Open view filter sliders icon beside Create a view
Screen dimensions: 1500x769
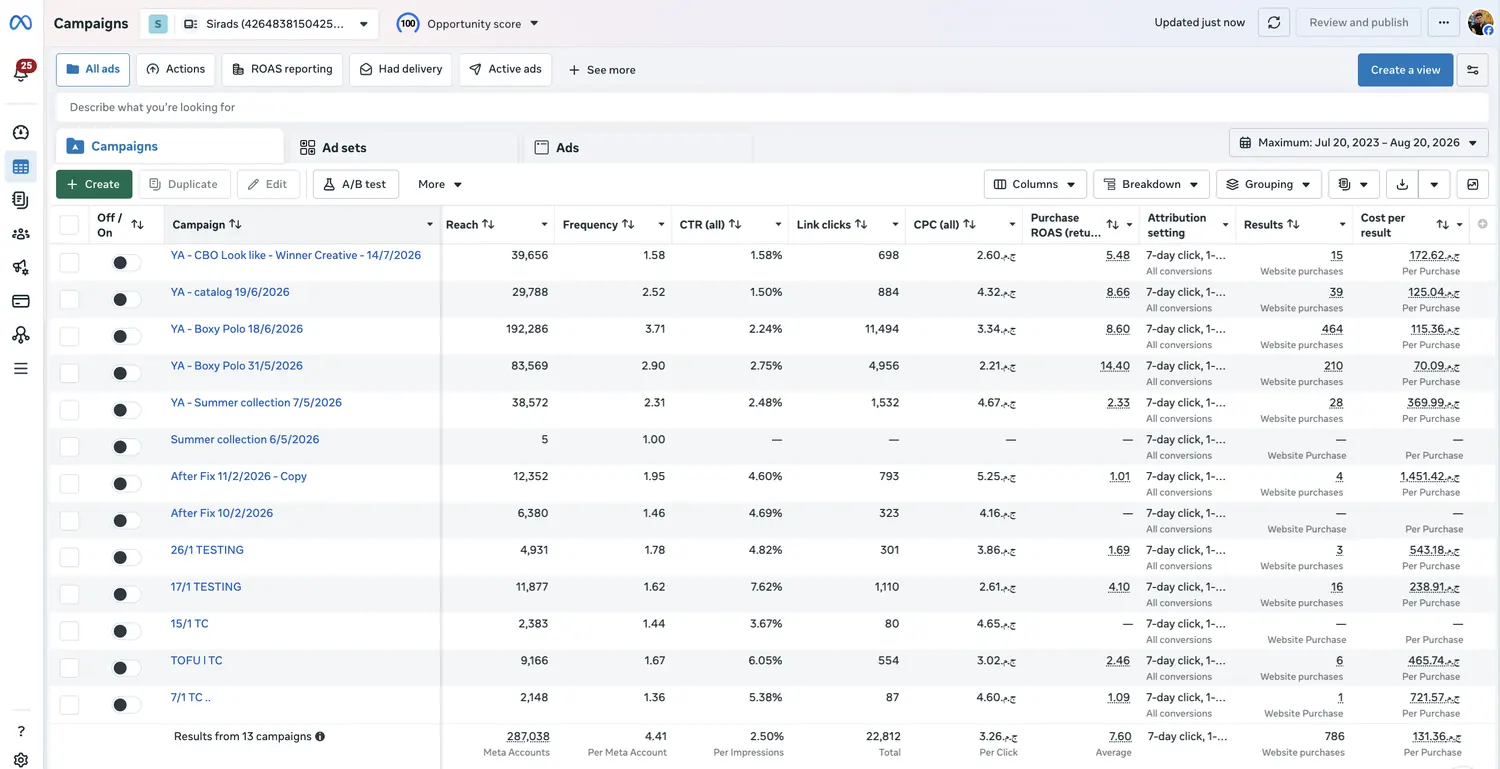[1473, 70]
